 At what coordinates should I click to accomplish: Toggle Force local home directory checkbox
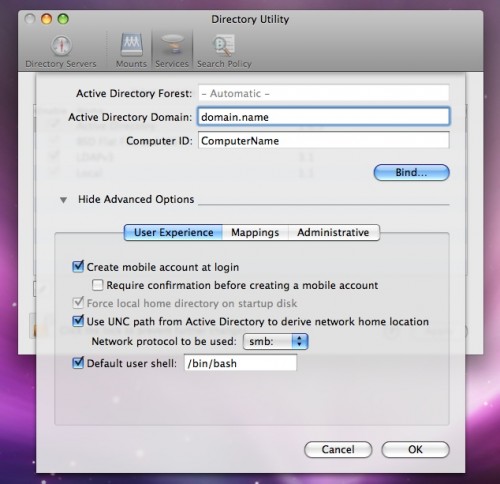click(x=78, y=303)
